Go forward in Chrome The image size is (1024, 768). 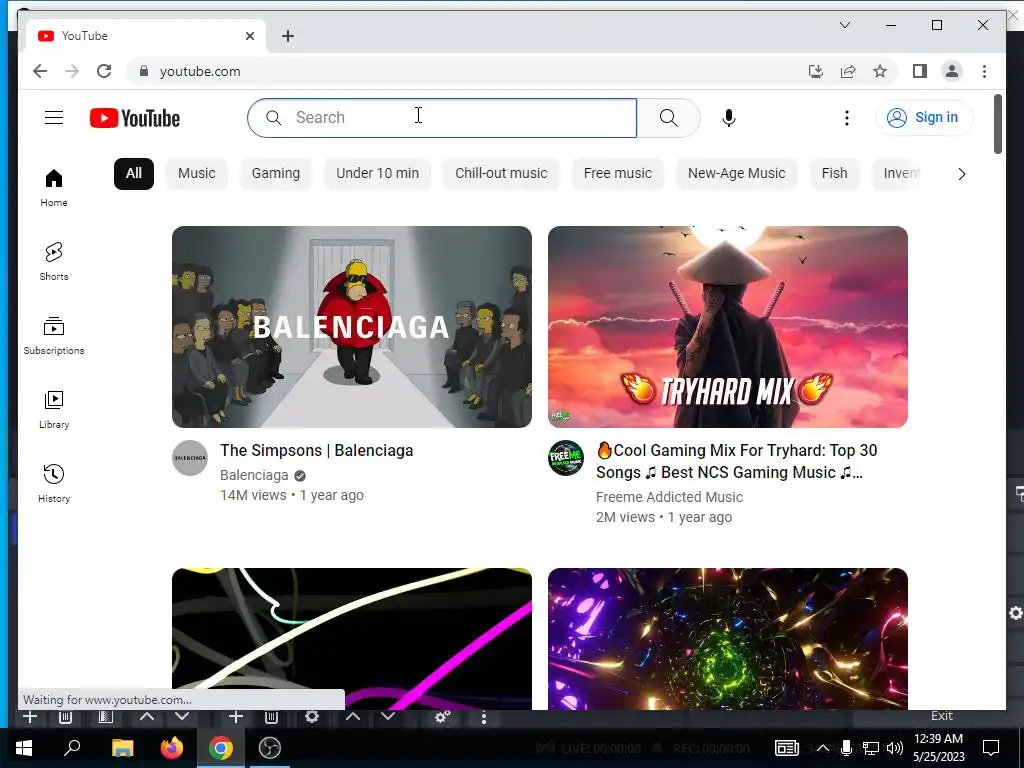[72, 71]
